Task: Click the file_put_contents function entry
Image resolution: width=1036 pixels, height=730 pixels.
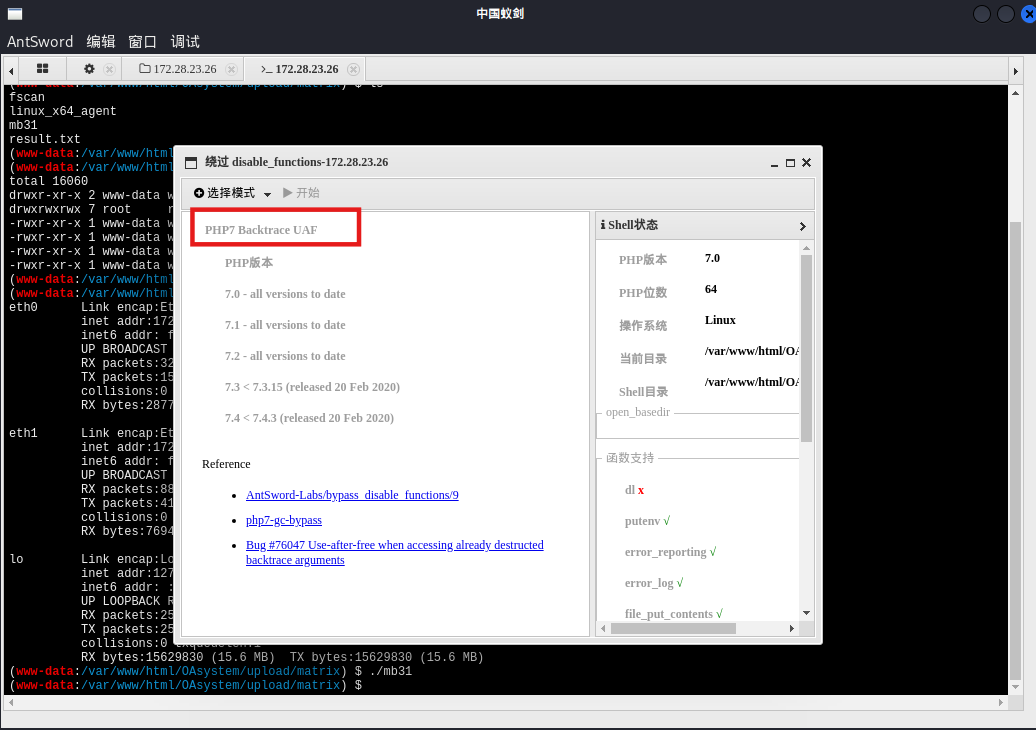Action: coord(674,614)
